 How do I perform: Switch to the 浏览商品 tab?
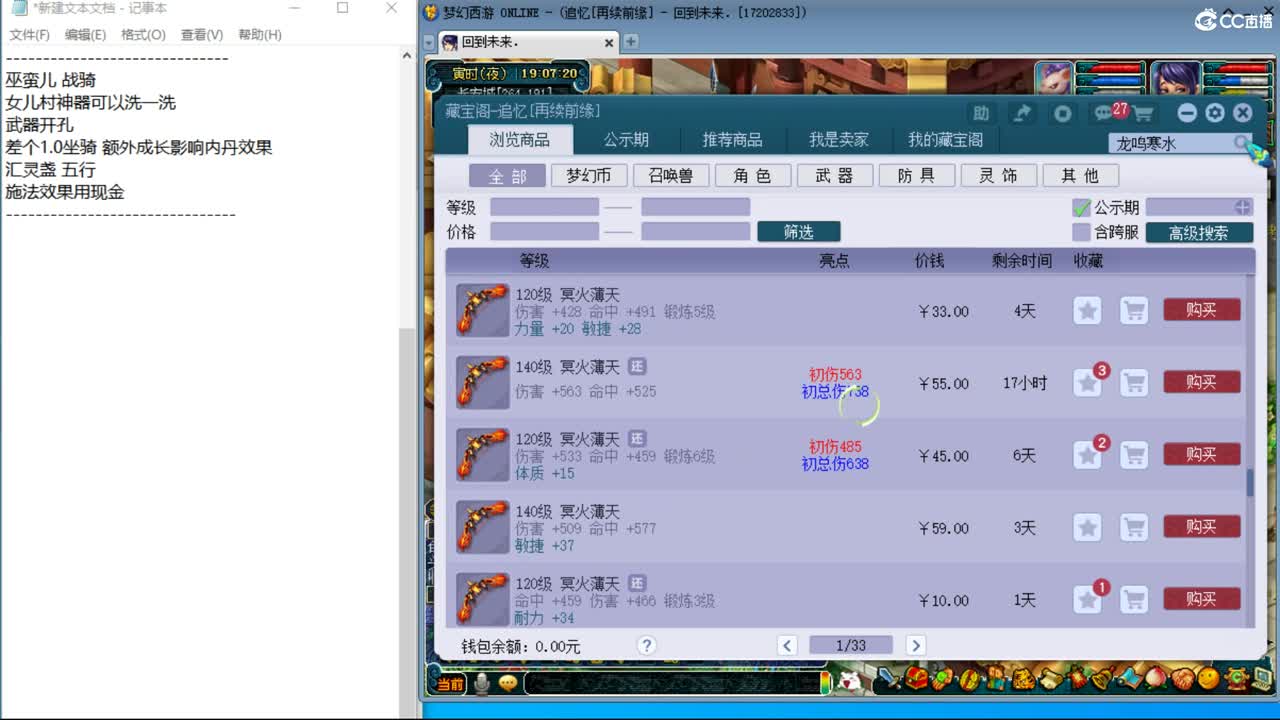520,140
